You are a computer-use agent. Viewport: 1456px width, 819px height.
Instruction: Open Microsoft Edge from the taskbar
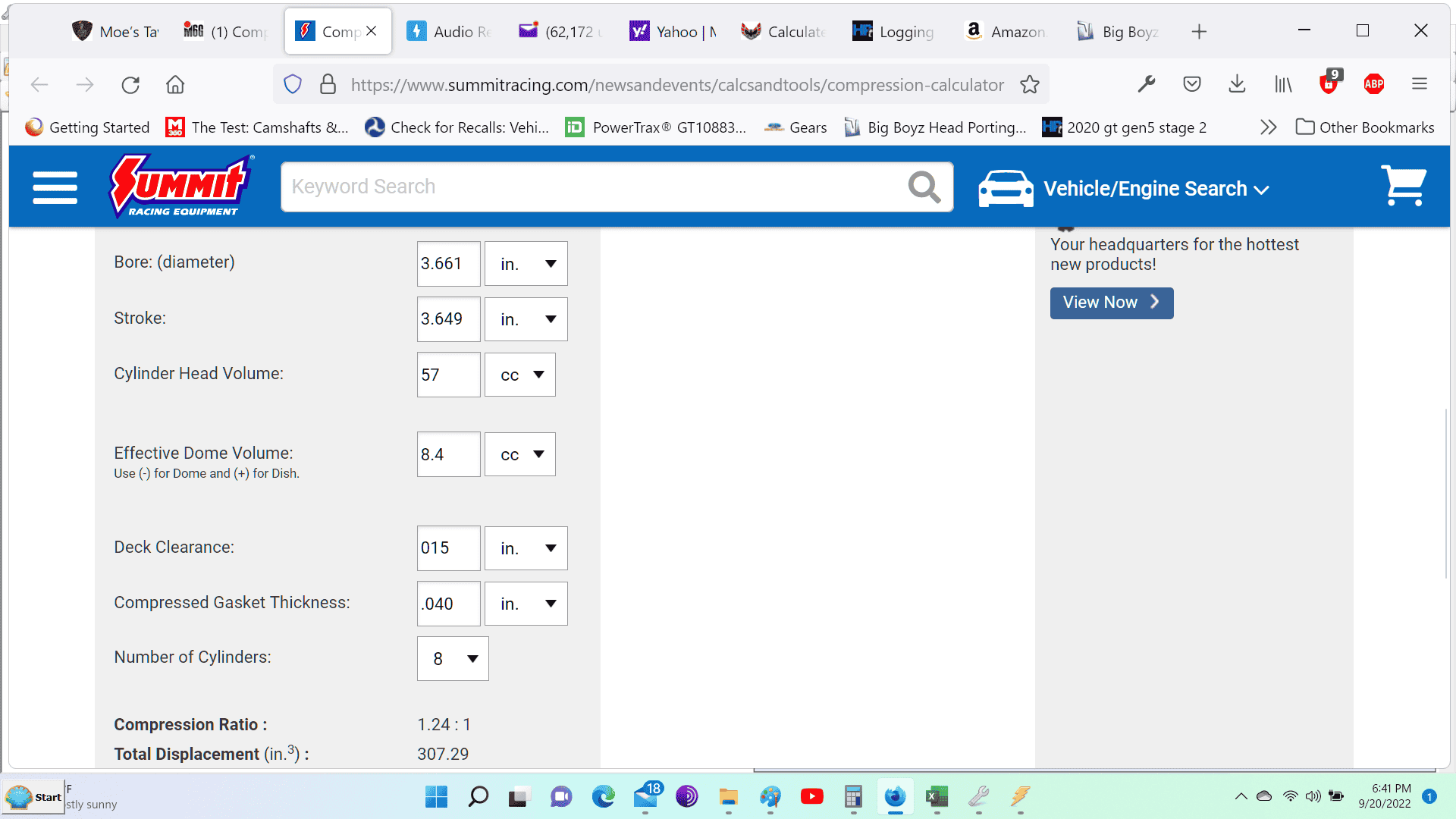click(x=604, y=796)
